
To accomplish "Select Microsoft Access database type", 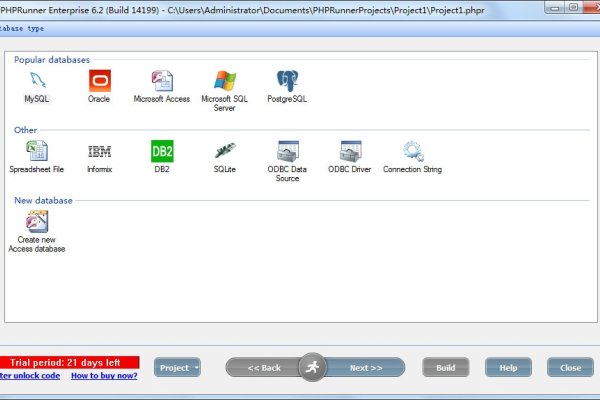I will [162, 82].
